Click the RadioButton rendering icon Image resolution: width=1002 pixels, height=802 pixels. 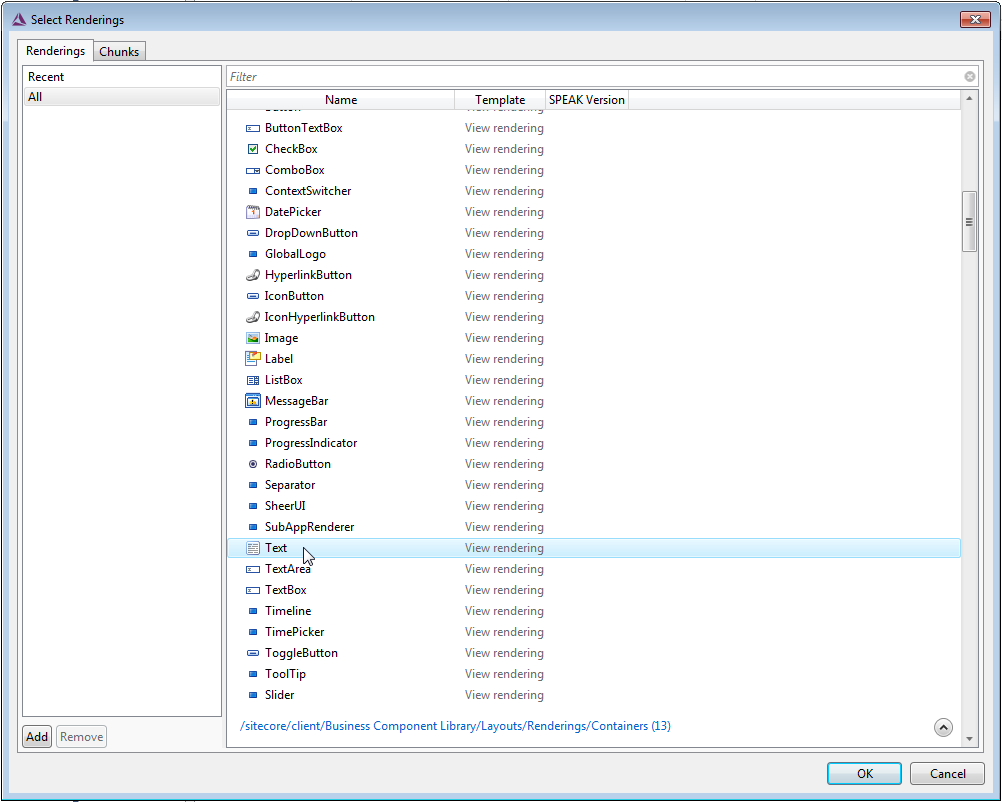(x=253, y=463)
